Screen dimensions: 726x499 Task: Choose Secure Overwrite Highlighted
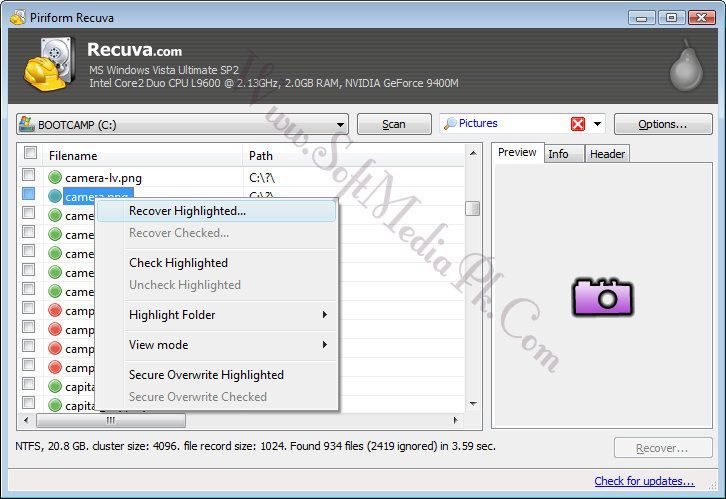[x=217, y=375]
